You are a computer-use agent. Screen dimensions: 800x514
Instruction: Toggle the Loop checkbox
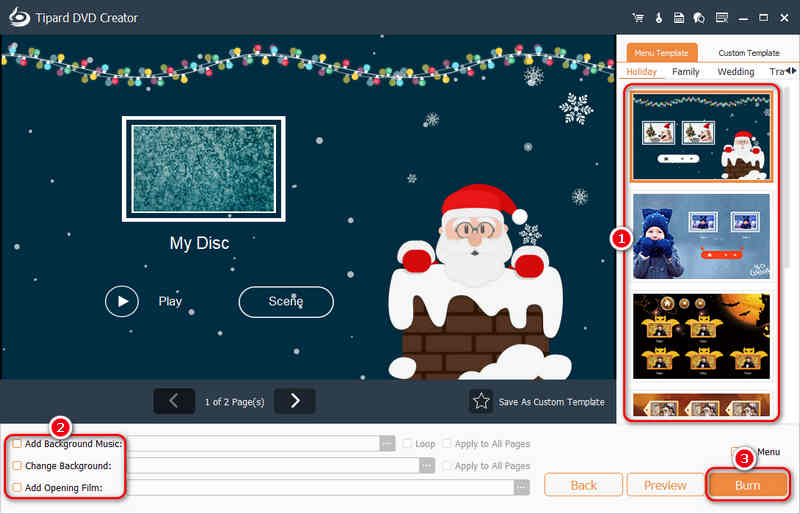tap(407, 444)
